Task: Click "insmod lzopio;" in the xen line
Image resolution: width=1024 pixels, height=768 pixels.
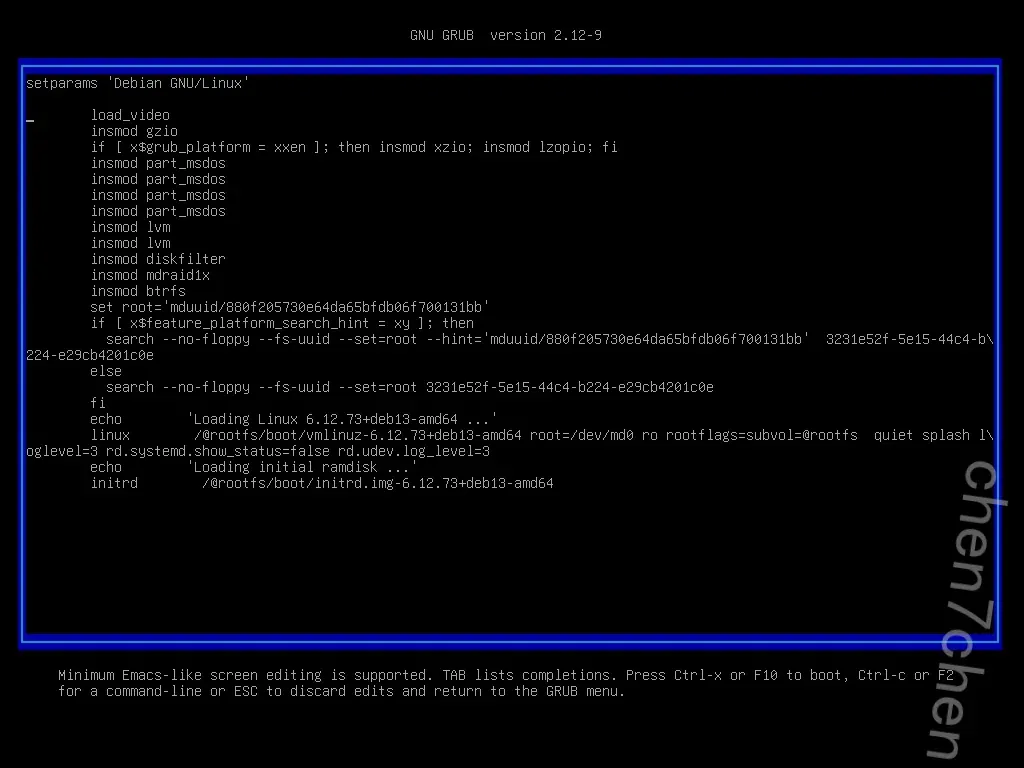Action: coord(538,148)
